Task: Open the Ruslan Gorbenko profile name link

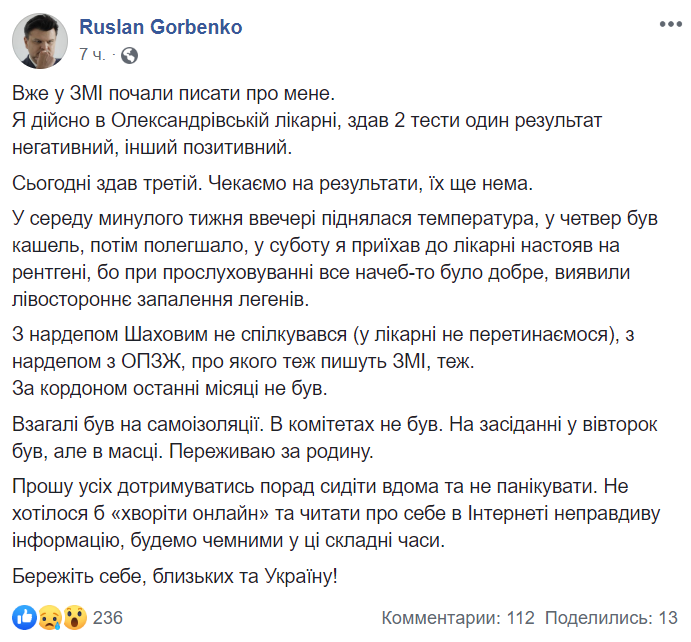Action: click(x=160, y=27)
